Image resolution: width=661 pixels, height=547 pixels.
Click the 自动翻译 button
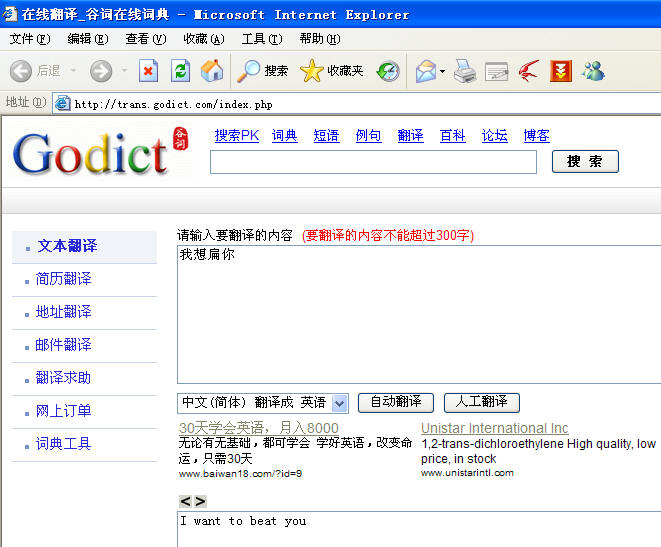click(395, 402)
